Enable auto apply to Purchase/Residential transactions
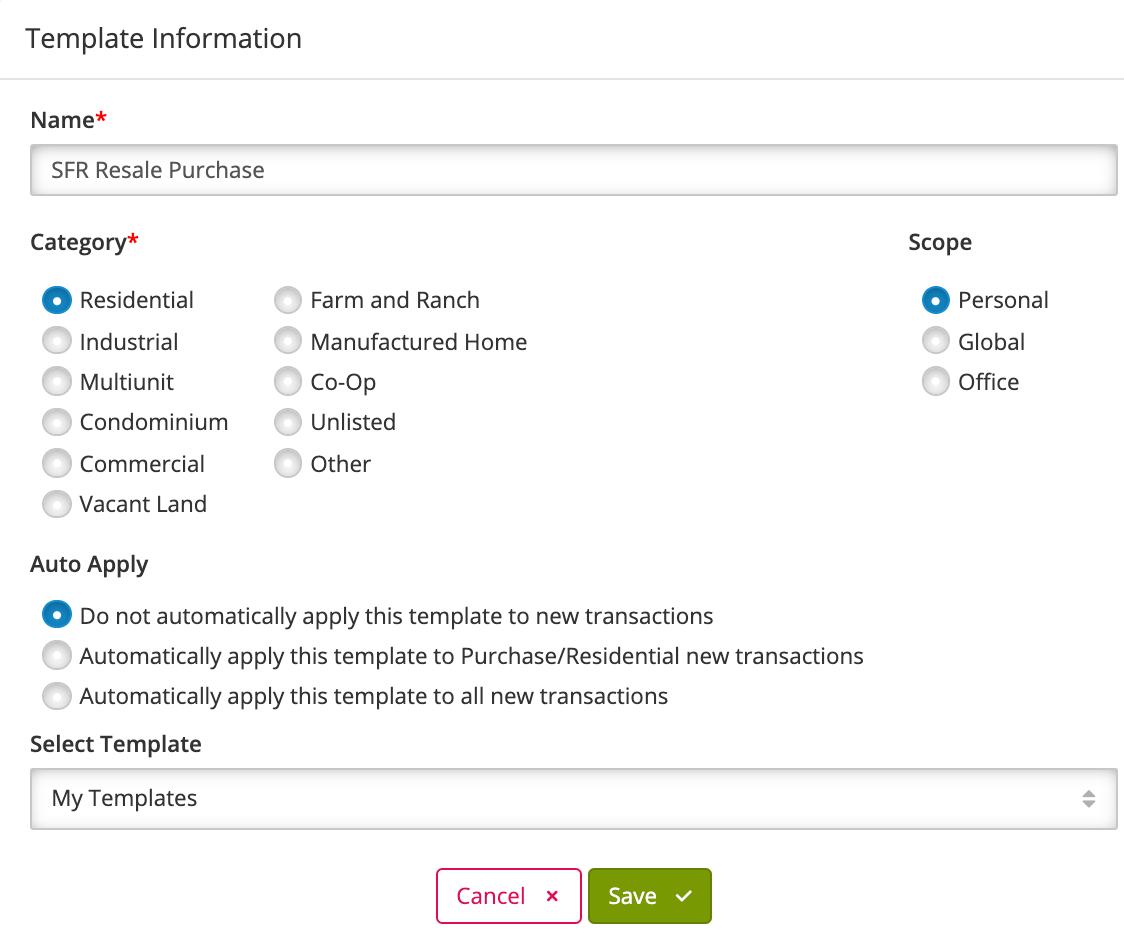Image resolution: width=1124 pixels, height=936 pixels. 57,656
